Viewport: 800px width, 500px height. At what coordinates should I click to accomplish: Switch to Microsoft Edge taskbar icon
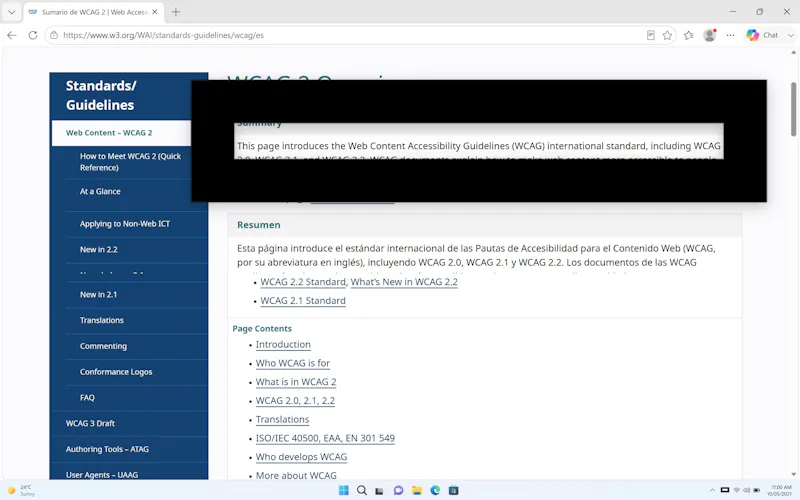[x=435, y=490]
